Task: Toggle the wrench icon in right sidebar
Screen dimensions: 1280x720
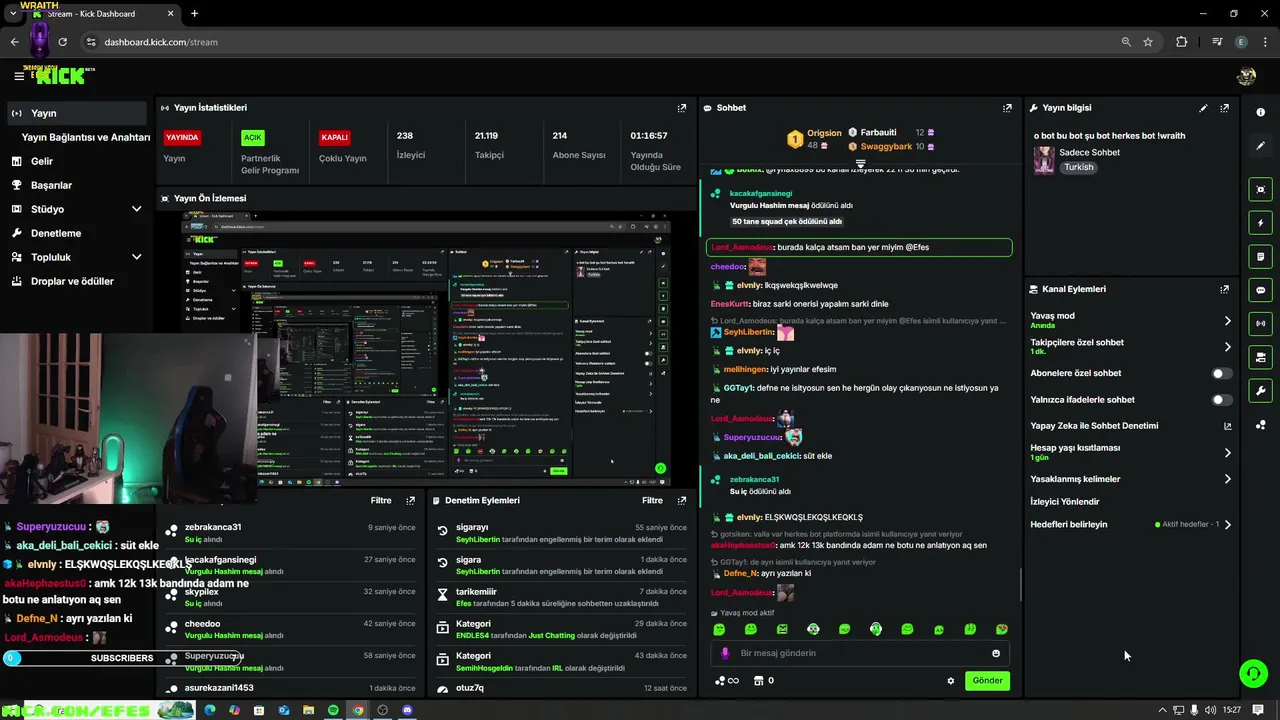Action: (x=1260, y=391)
